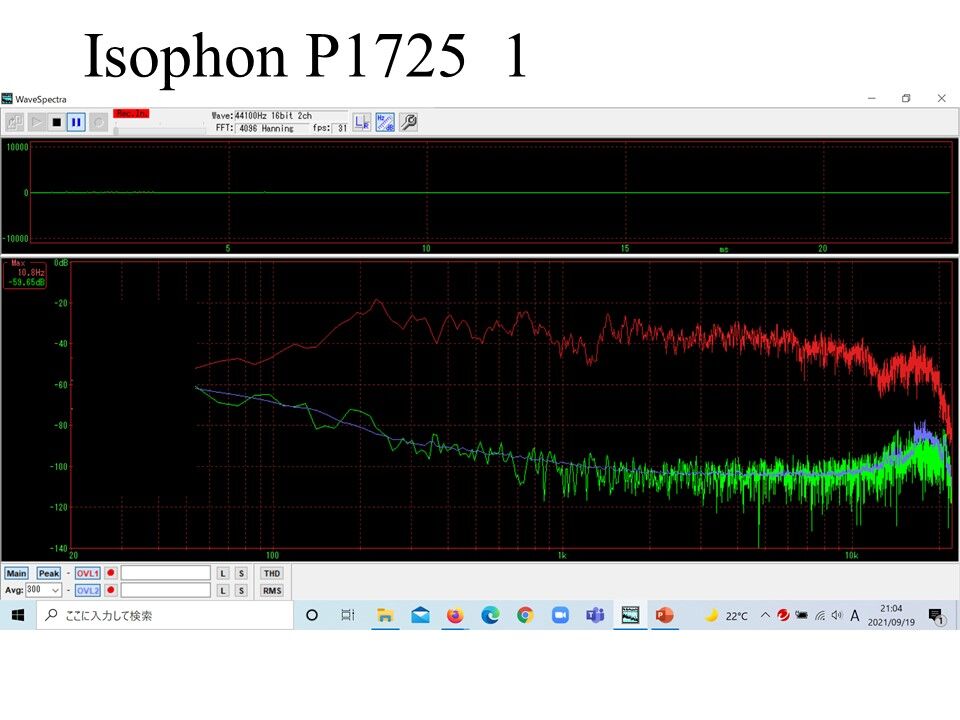Image resolution: width=960 pixels, height=720 pixels.
Task: Click the record button in the toolbar
Action: (98, 122)
